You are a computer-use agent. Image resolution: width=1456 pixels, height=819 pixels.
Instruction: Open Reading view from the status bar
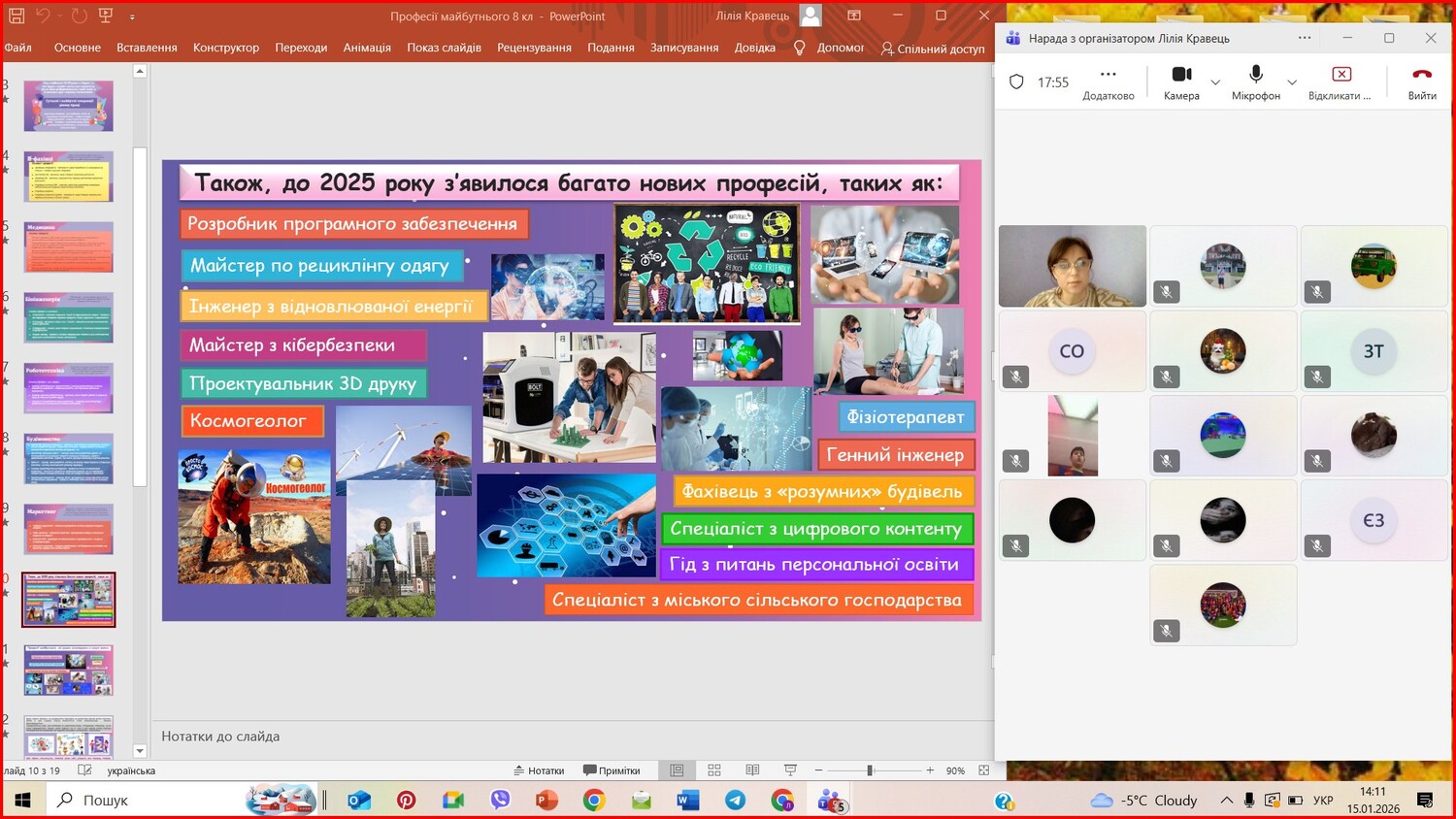coord(752,770)
